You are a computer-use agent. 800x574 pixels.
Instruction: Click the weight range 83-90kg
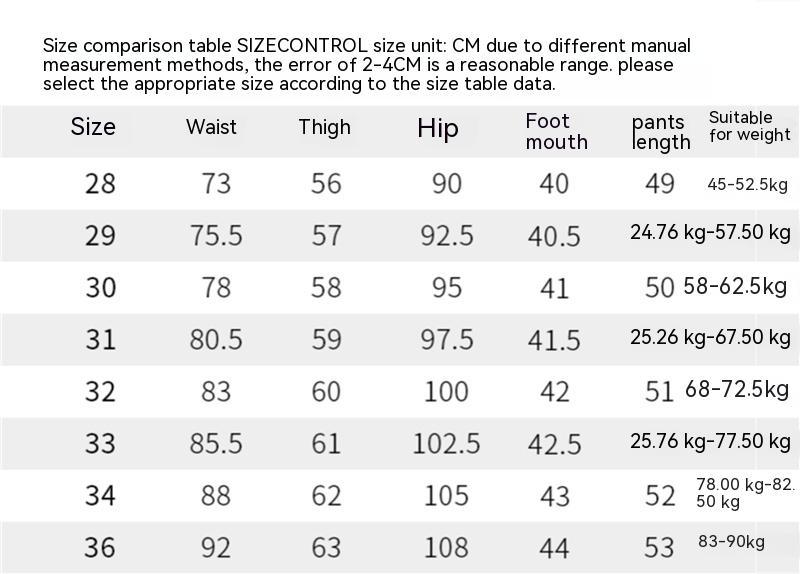pyautogui.click(x=731, y=543)
